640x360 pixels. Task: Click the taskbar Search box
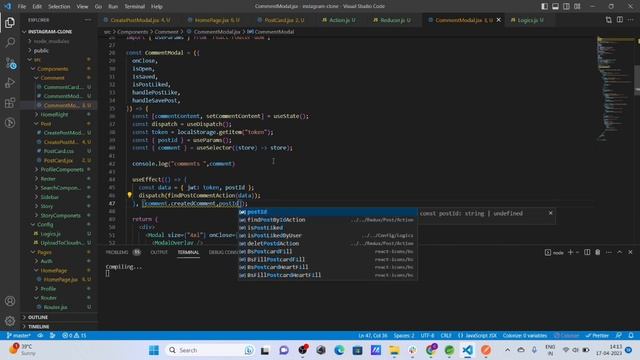pyautogui.click(x=210, y=350)
